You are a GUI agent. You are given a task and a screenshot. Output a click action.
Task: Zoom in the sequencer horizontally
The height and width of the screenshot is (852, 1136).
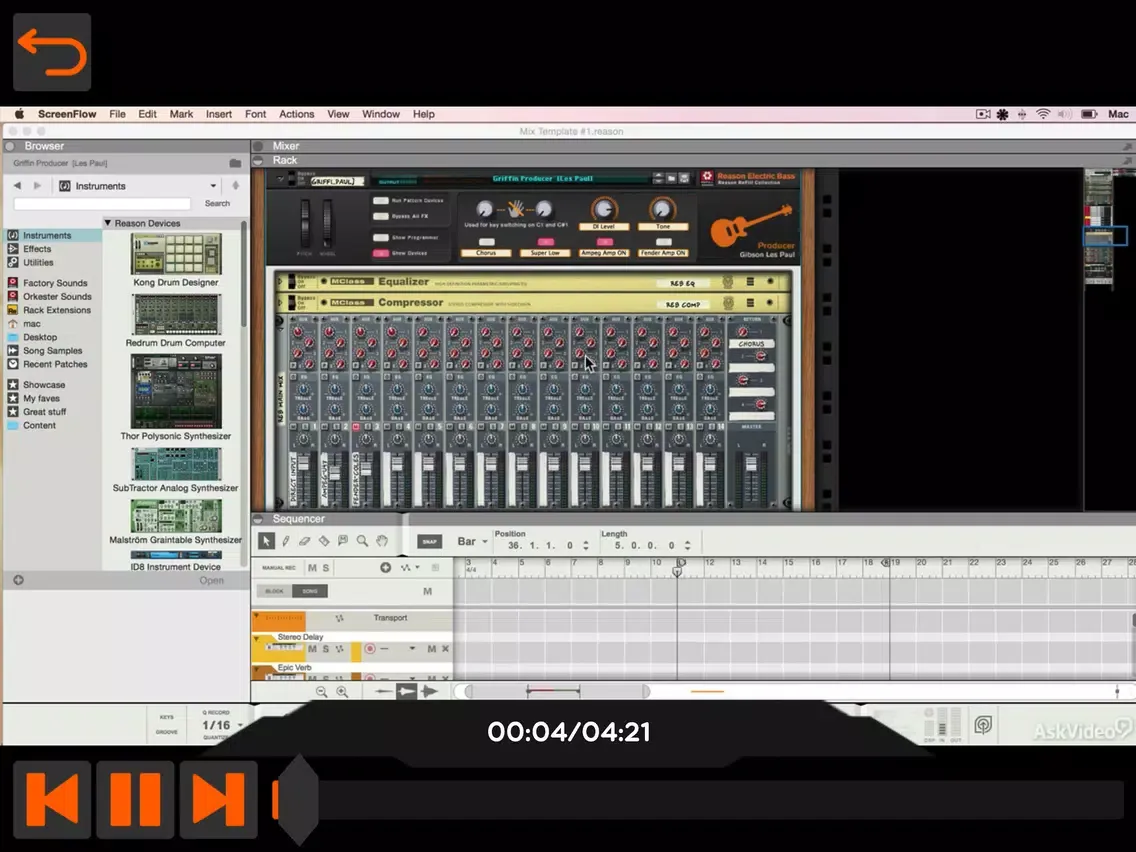coord(342,692)
